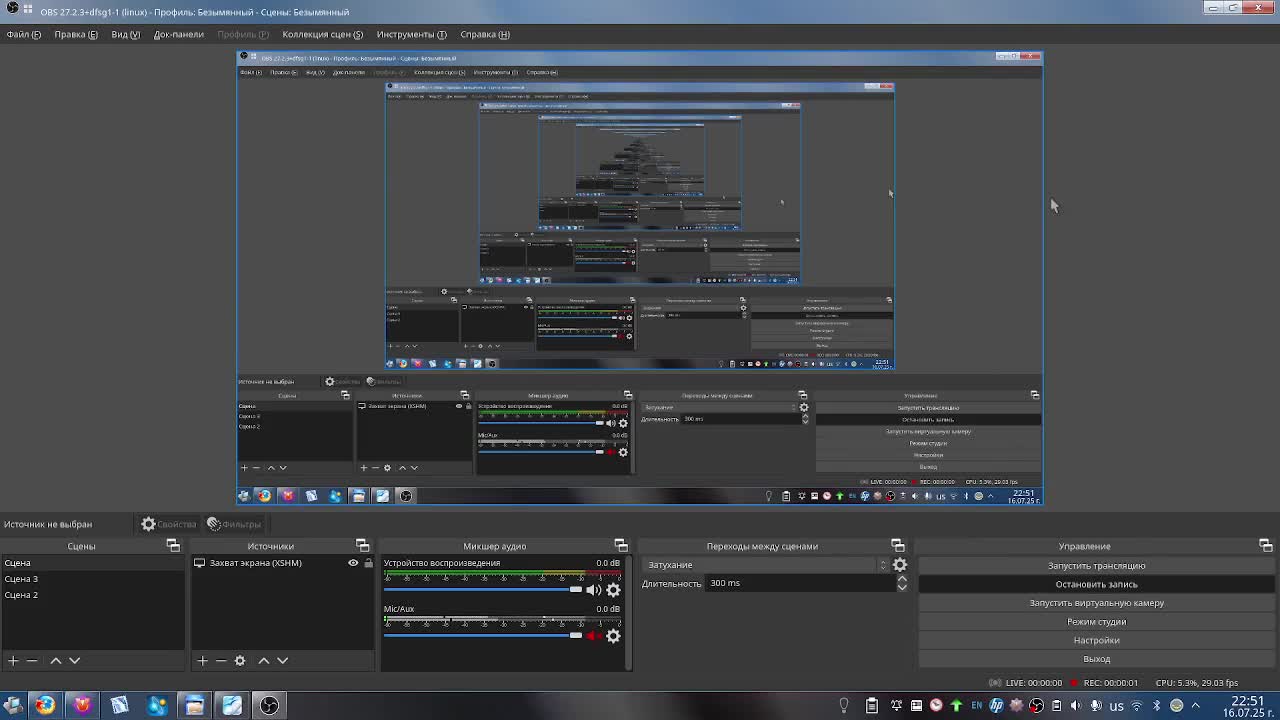This screenshot has height=720, width=1280.
Task: Mute the Устройство воспроизведения speaker
Action: click(594, 590)
